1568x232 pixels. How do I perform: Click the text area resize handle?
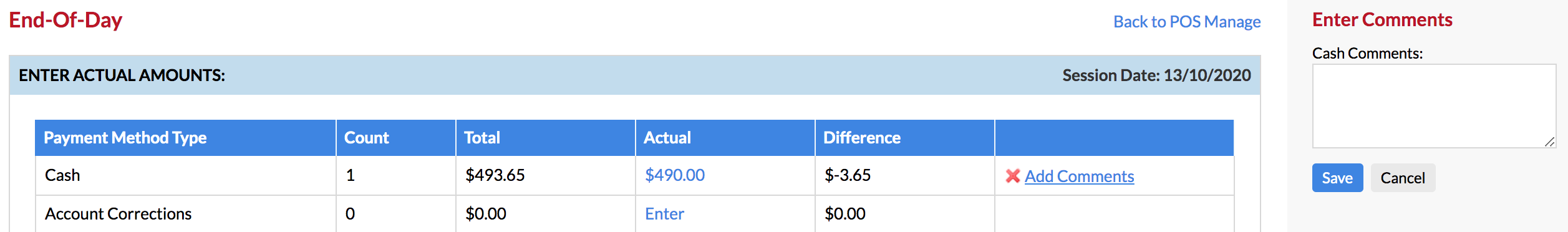pyautogui.click(x=1550, y=142)
